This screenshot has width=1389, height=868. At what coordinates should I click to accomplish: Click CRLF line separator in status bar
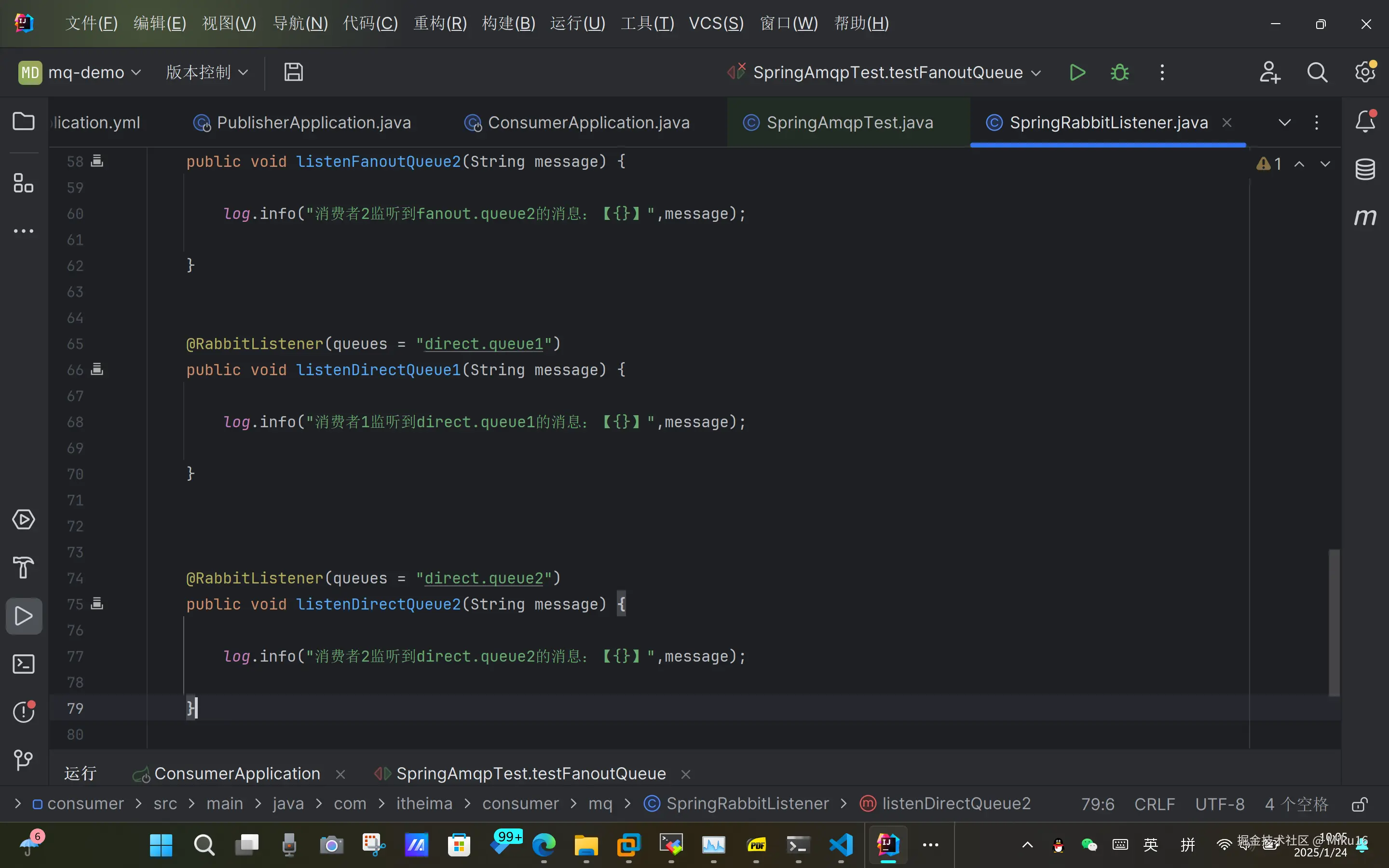tap(1154, 804)
